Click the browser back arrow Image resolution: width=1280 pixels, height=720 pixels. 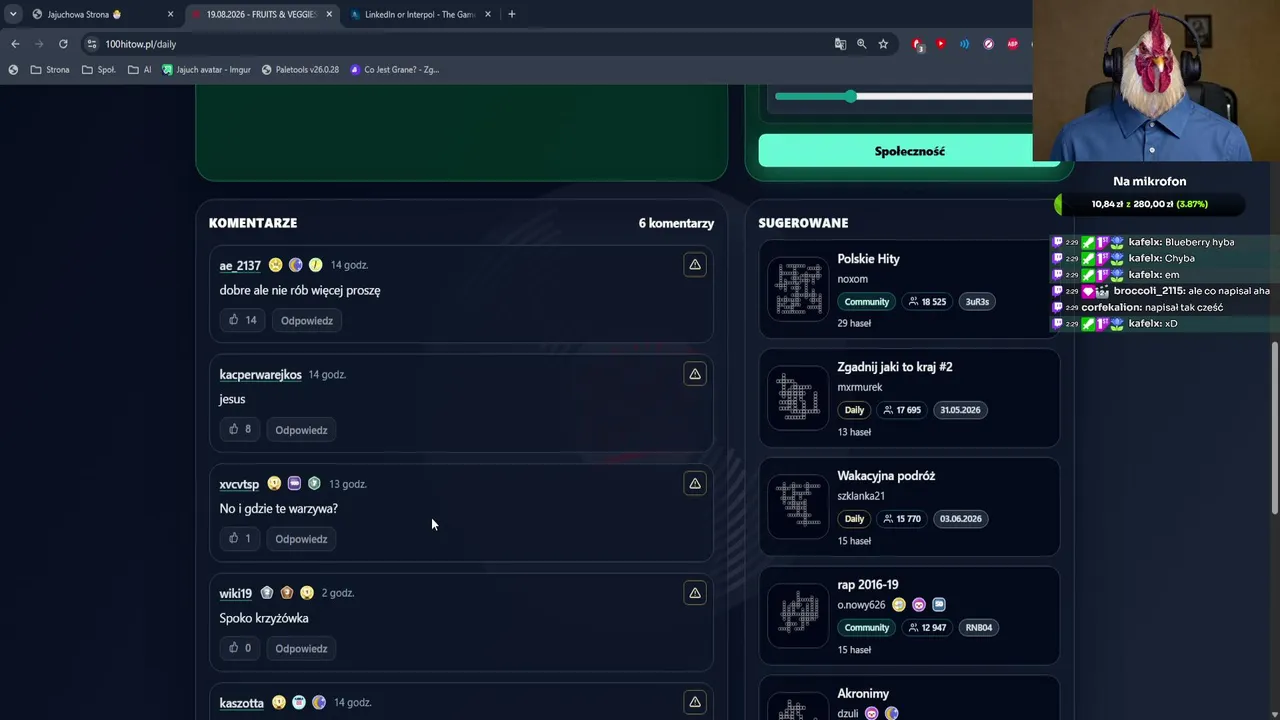[x=15, y=44]
